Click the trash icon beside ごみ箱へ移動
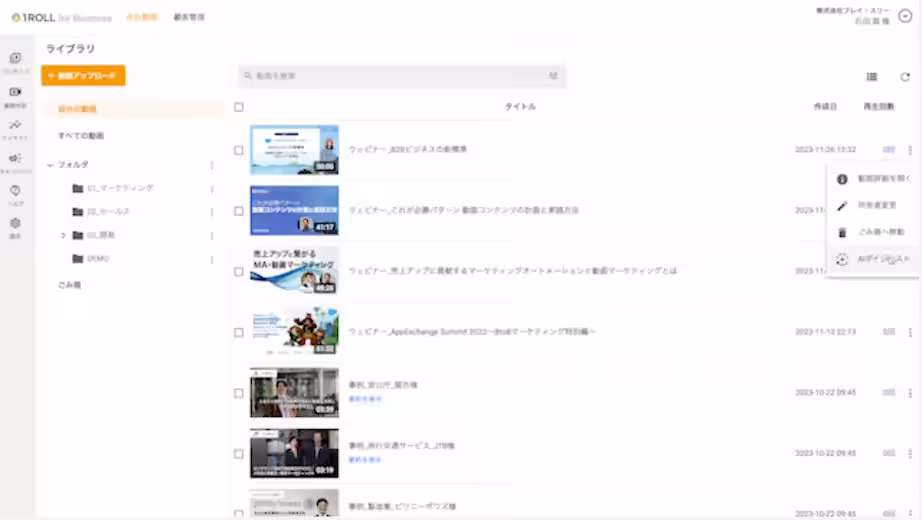Screen dimensions: 922x520 click(x=842, y=233)
